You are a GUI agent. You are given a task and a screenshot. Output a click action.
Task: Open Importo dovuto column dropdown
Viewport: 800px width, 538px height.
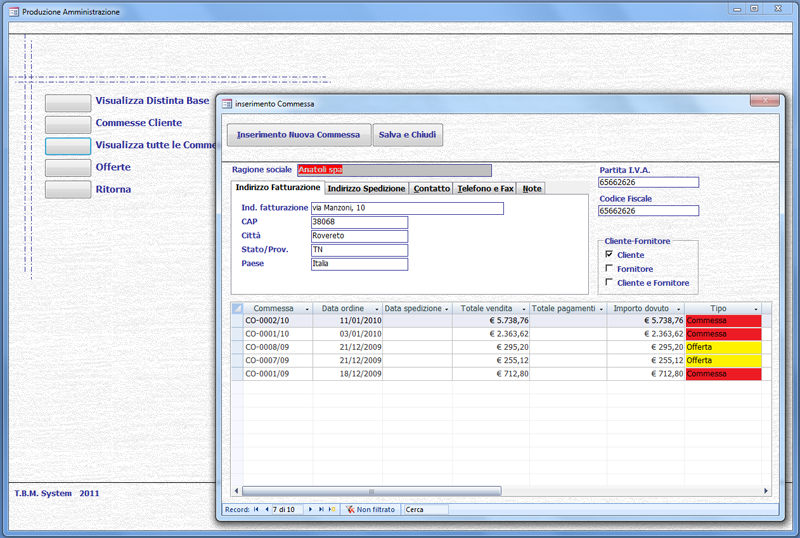coord(679,309)
